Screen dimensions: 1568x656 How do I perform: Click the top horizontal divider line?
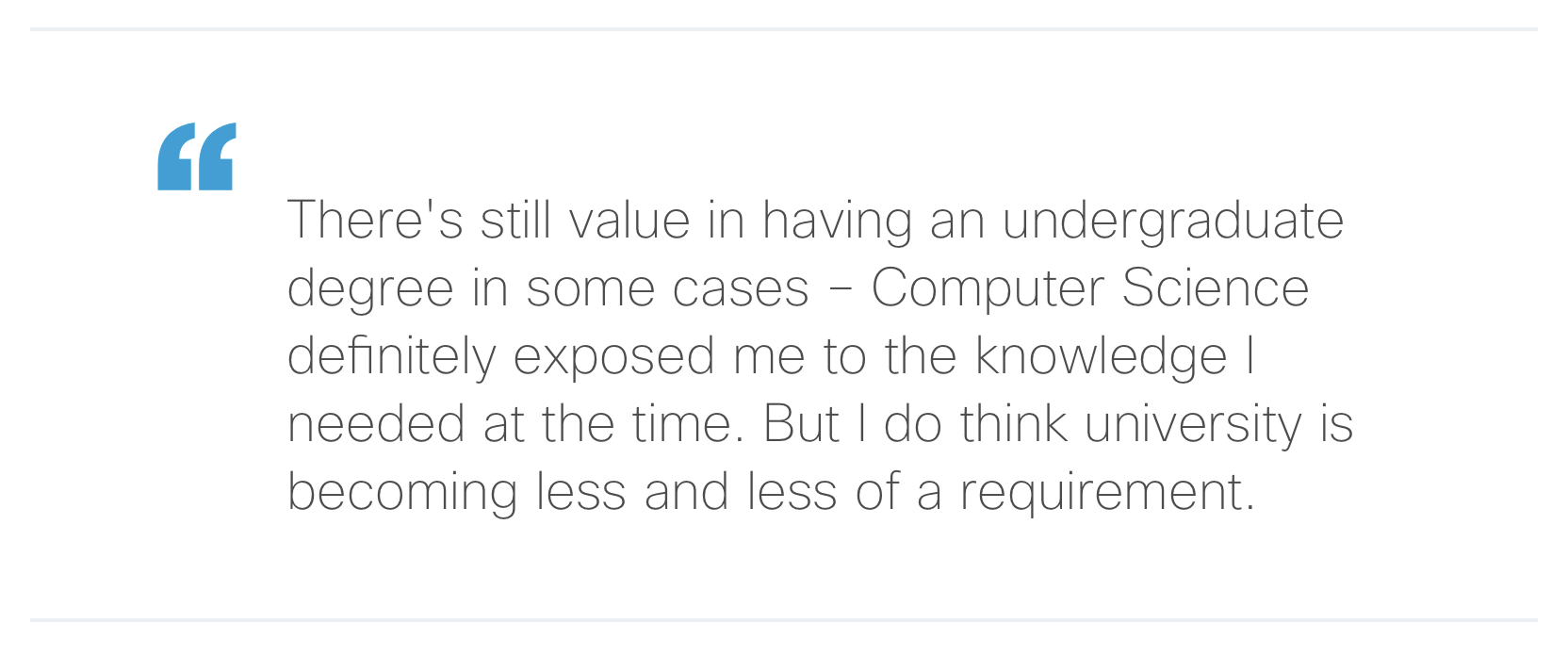784,29
